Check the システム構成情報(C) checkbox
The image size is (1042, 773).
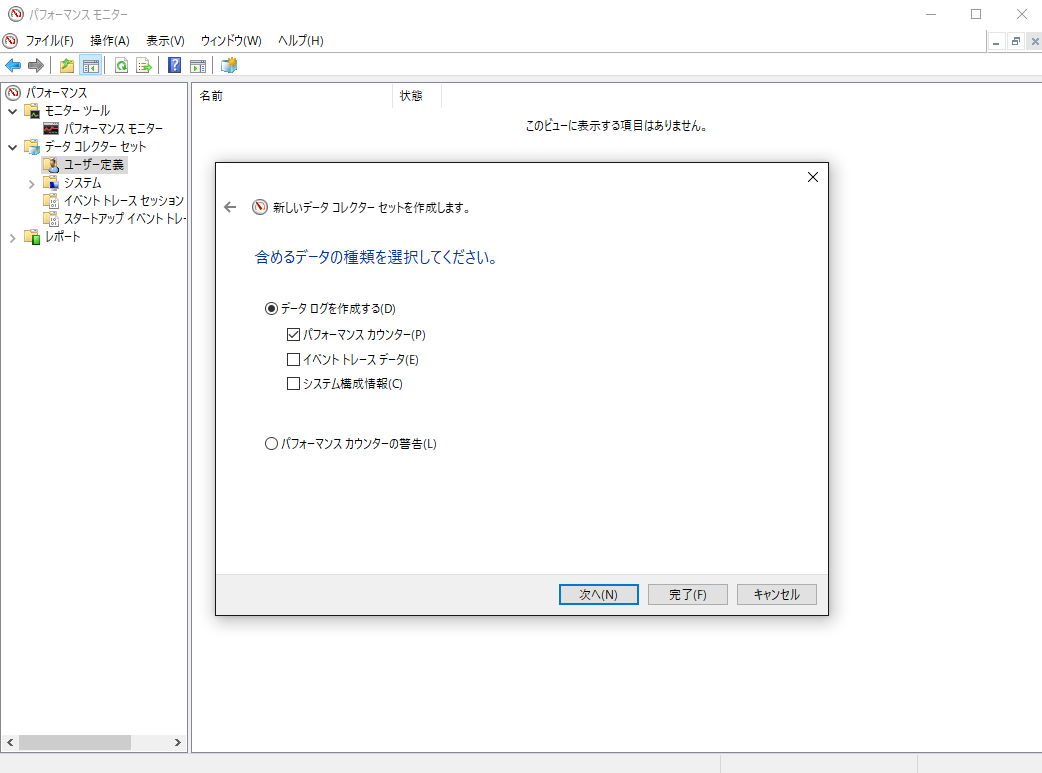coord(293,384)
